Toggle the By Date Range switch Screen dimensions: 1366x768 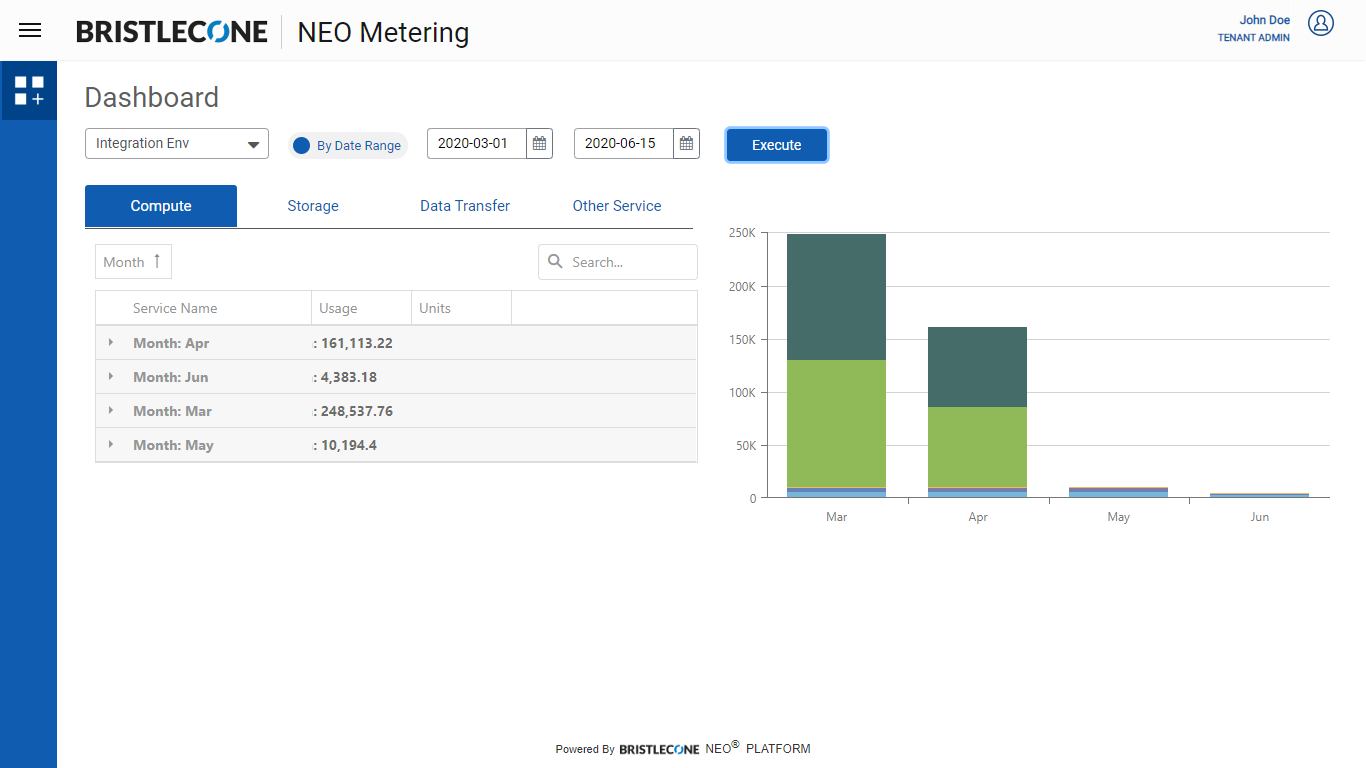tap(302, 145)
